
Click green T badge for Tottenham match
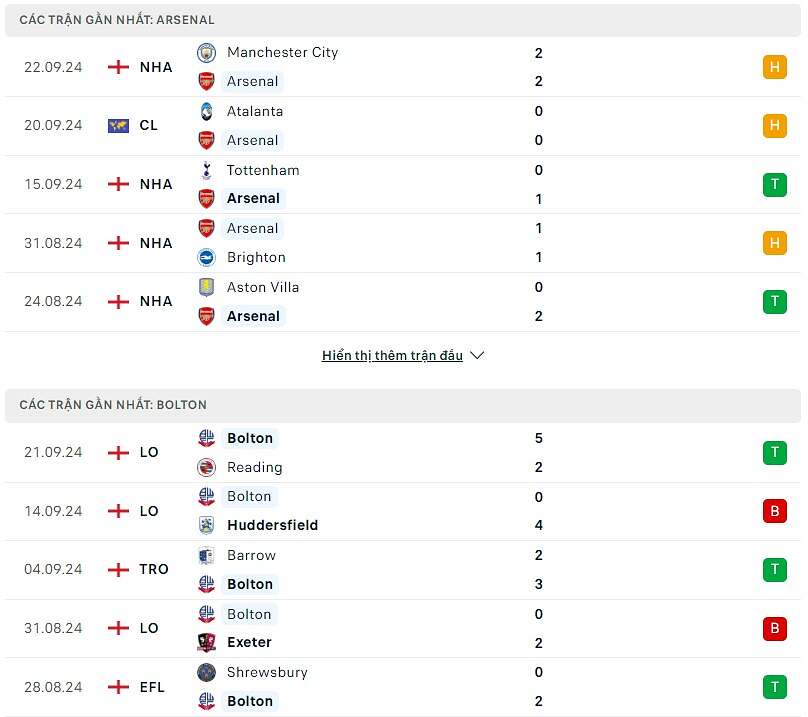tap(774, 185)
